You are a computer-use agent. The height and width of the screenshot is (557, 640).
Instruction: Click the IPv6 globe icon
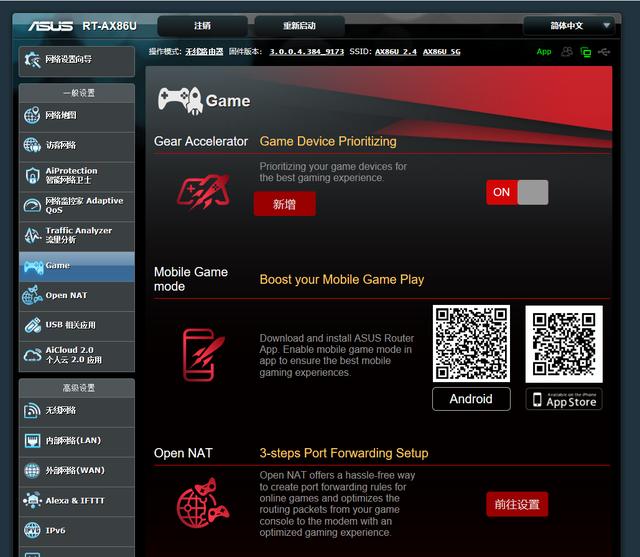pyautogui.click(x=32, y=530)
